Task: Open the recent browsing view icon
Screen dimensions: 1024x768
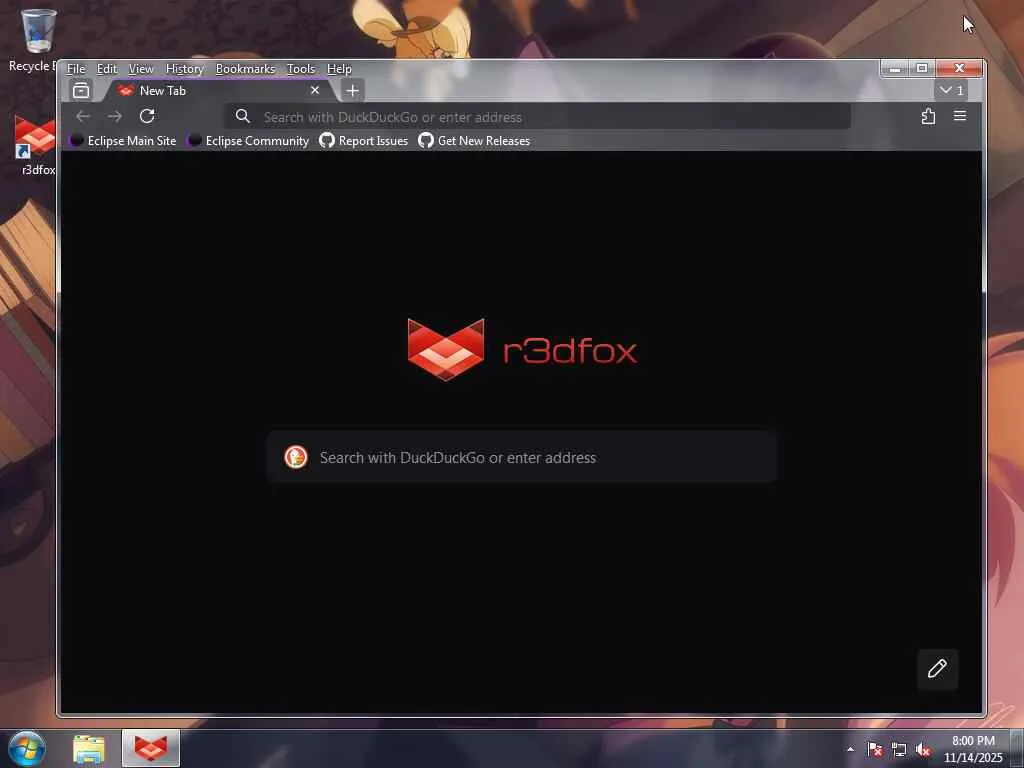Action: click(81, 90)
